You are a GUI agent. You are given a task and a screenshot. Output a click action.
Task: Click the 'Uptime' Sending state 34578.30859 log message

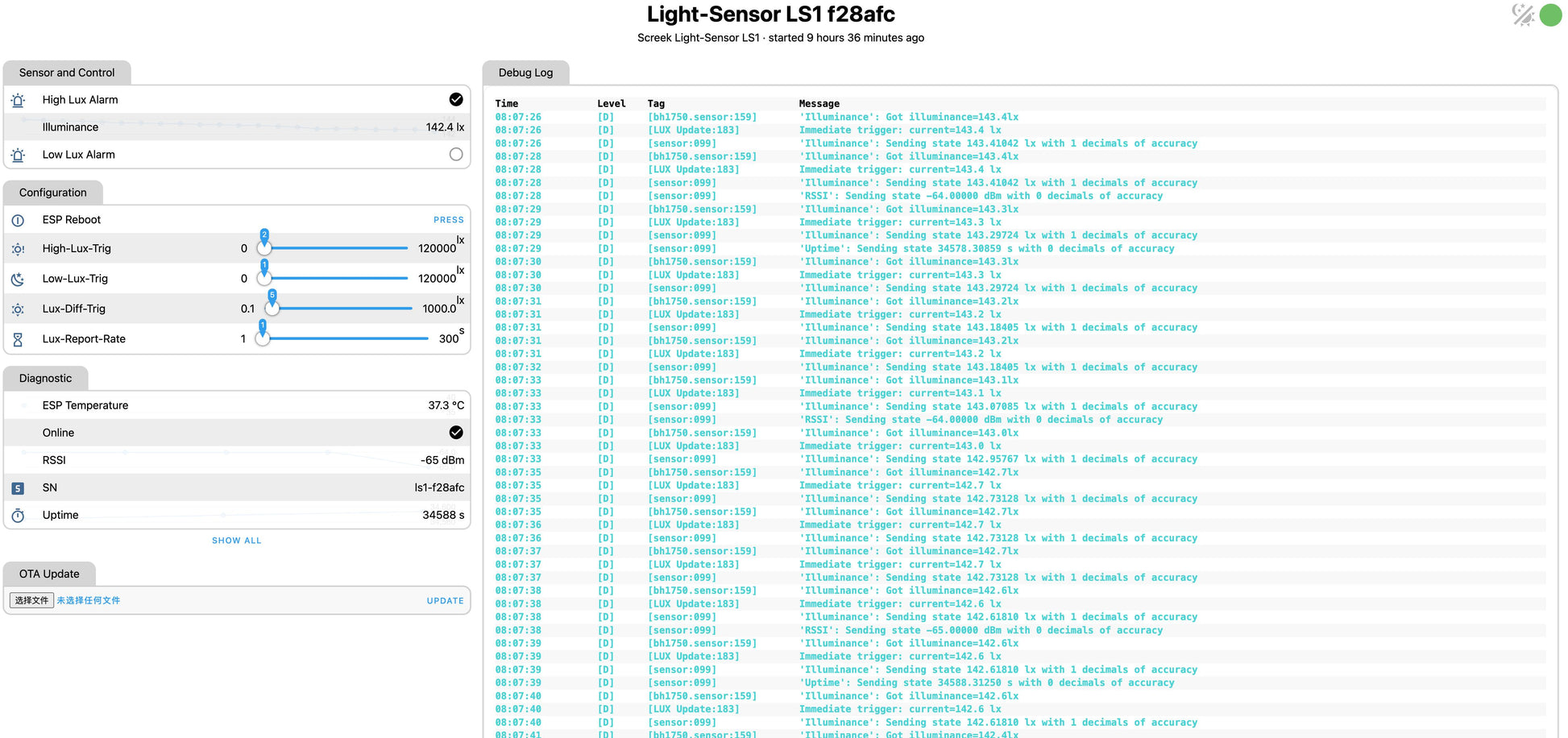986,249
